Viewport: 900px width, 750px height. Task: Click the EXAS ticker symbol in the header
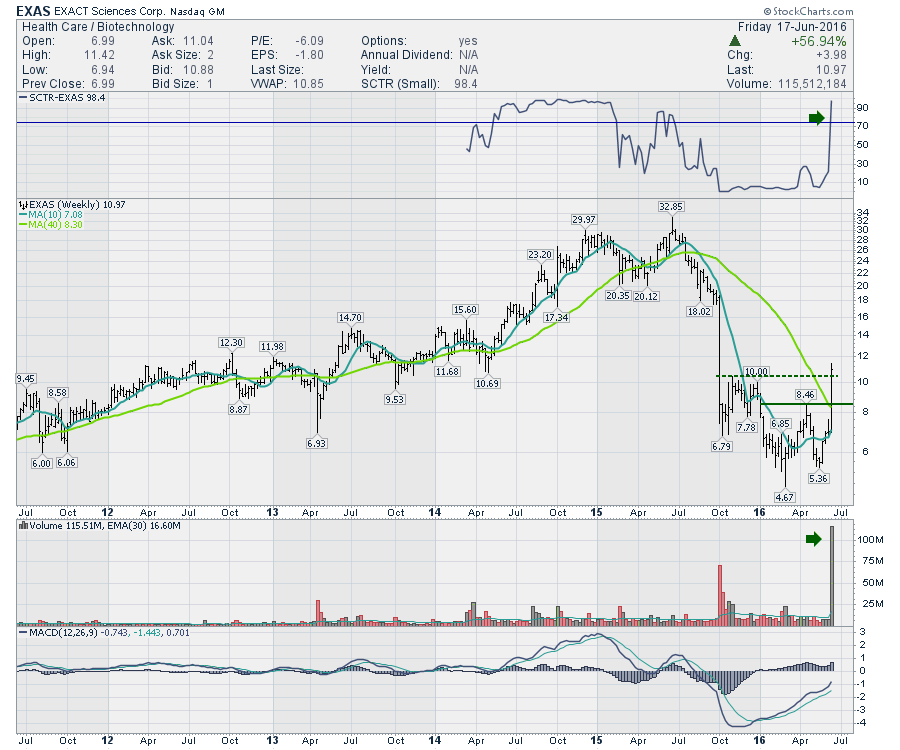[33, 11]
